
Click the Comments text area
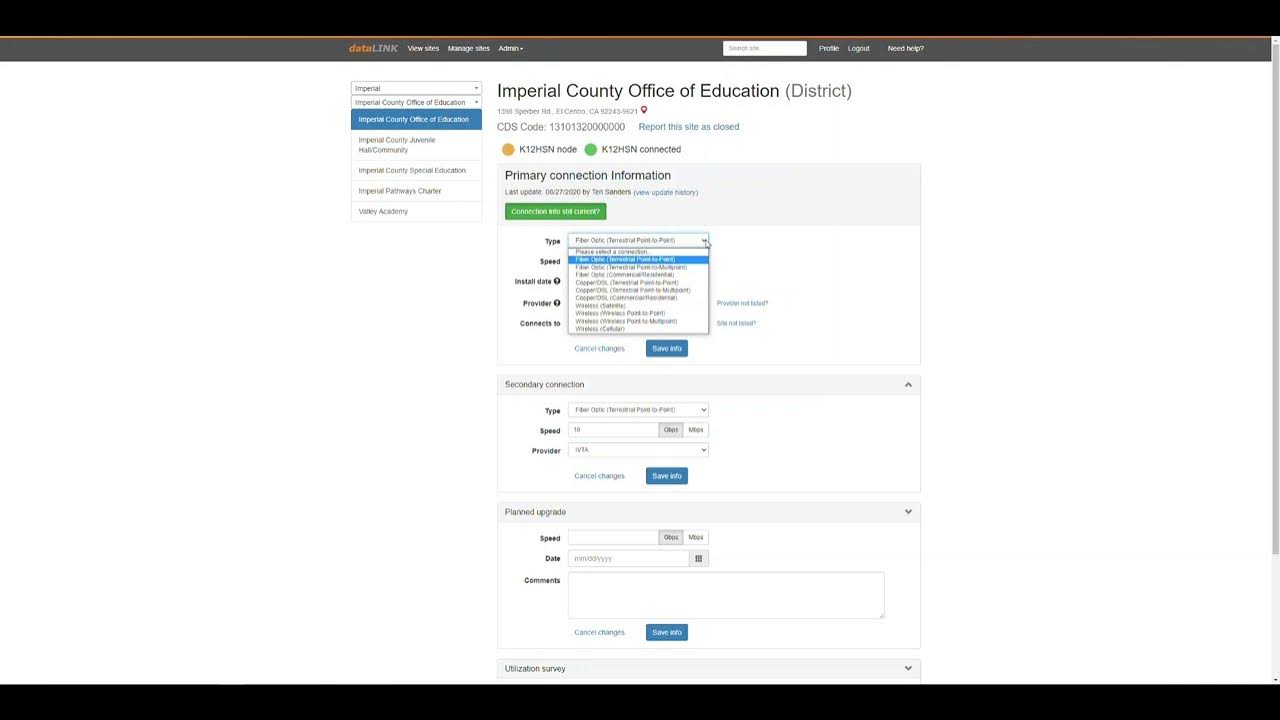(726, 595)
